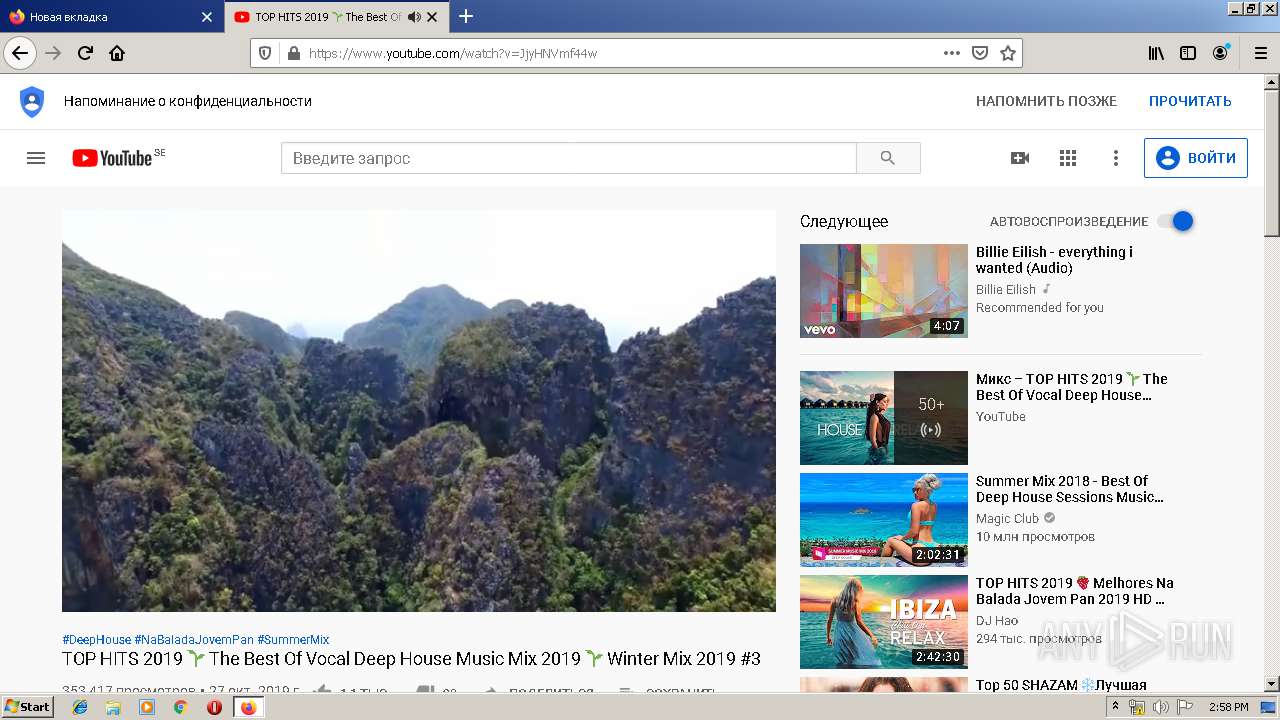This screenshot has width=1280, height=720.
Task: Focus the Введите запрос search field
Action: point(568,158)
